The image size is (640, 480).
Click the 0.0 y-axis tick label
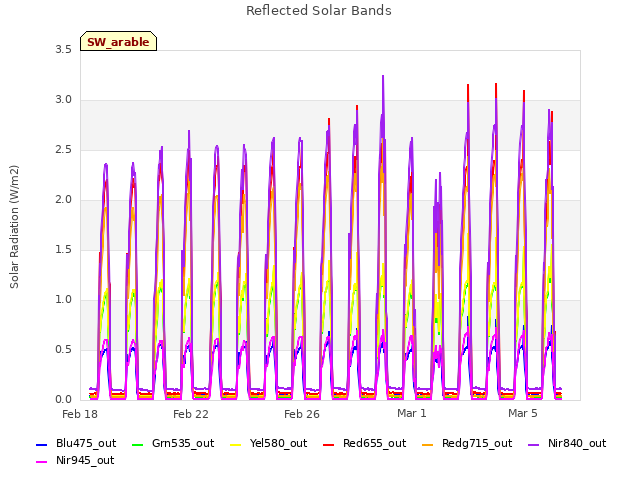click(64, 400)
